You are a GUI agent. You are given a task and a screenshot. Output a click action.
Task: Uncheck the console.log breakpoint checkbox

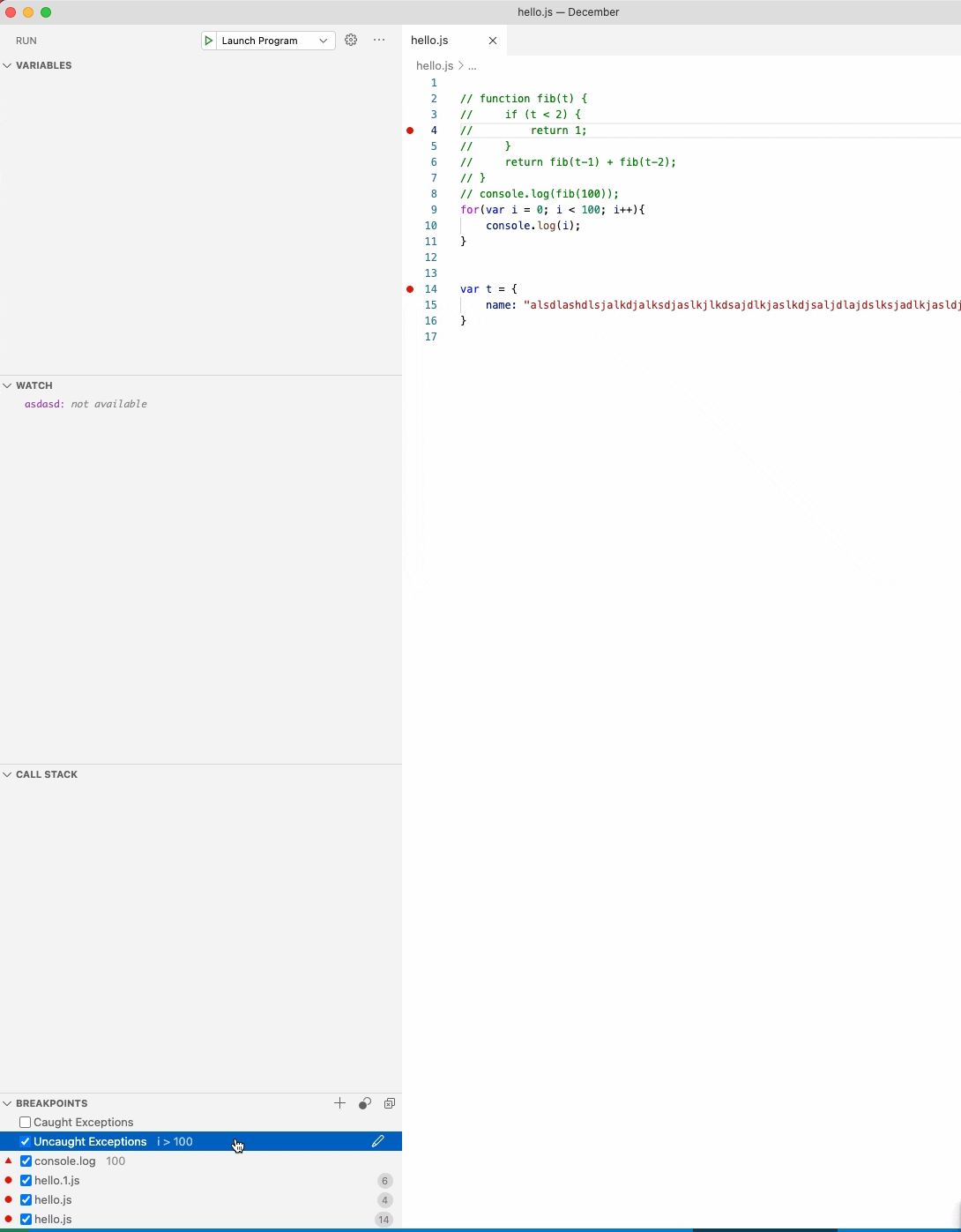[x=26, y=1161]
